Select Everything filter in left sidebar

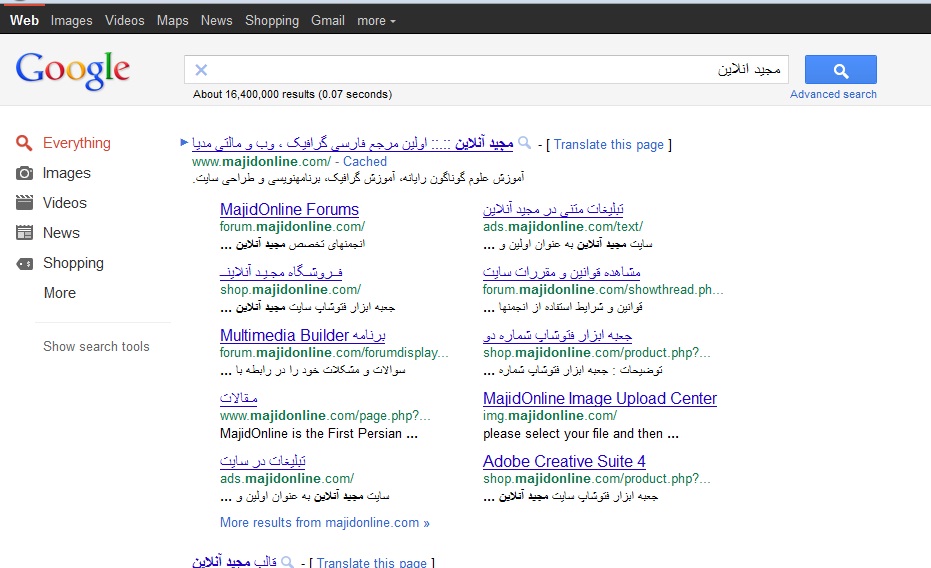coord(77,143)
